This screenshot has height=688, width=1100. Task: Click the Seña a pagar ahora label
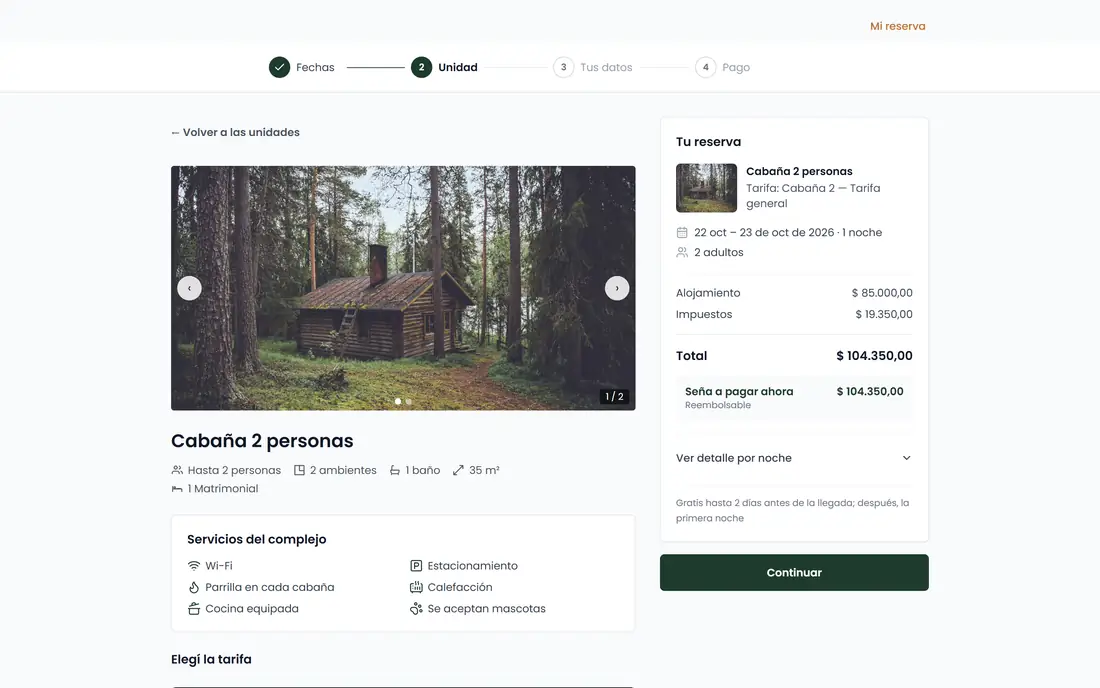[x=739, y=391]
